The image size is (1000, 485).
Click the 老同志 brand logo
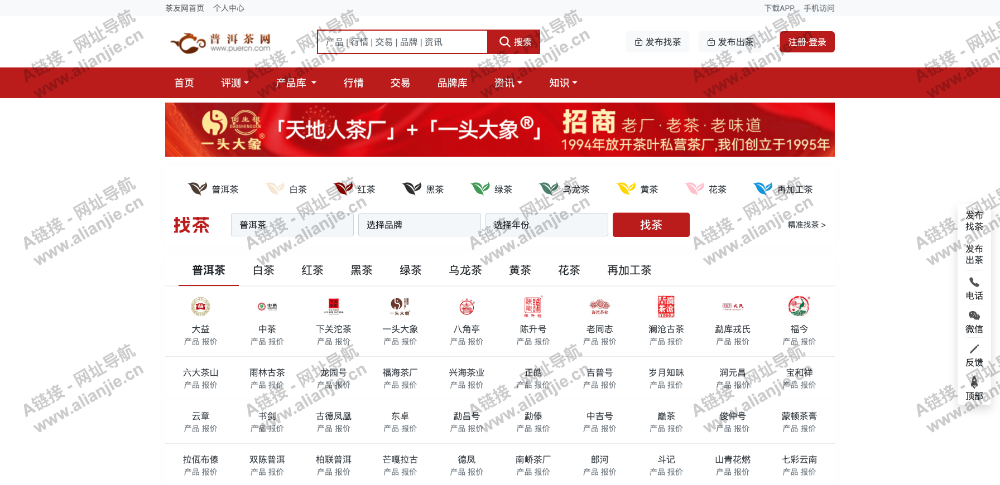[599, 307]
